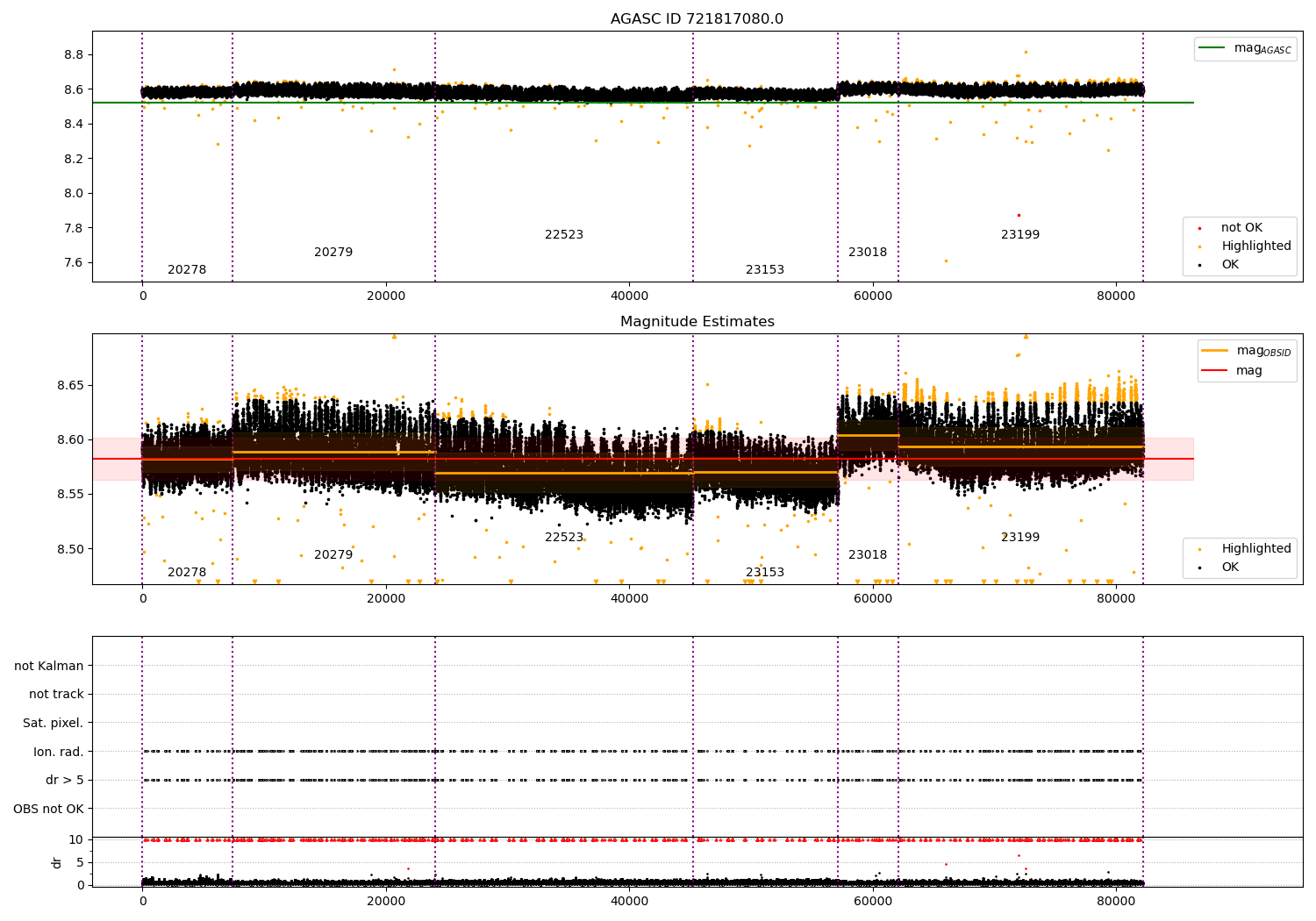Click the rotated 'dr' y-axis label
This screenshot has width=1316, height=921.
(x=57, y=863)
